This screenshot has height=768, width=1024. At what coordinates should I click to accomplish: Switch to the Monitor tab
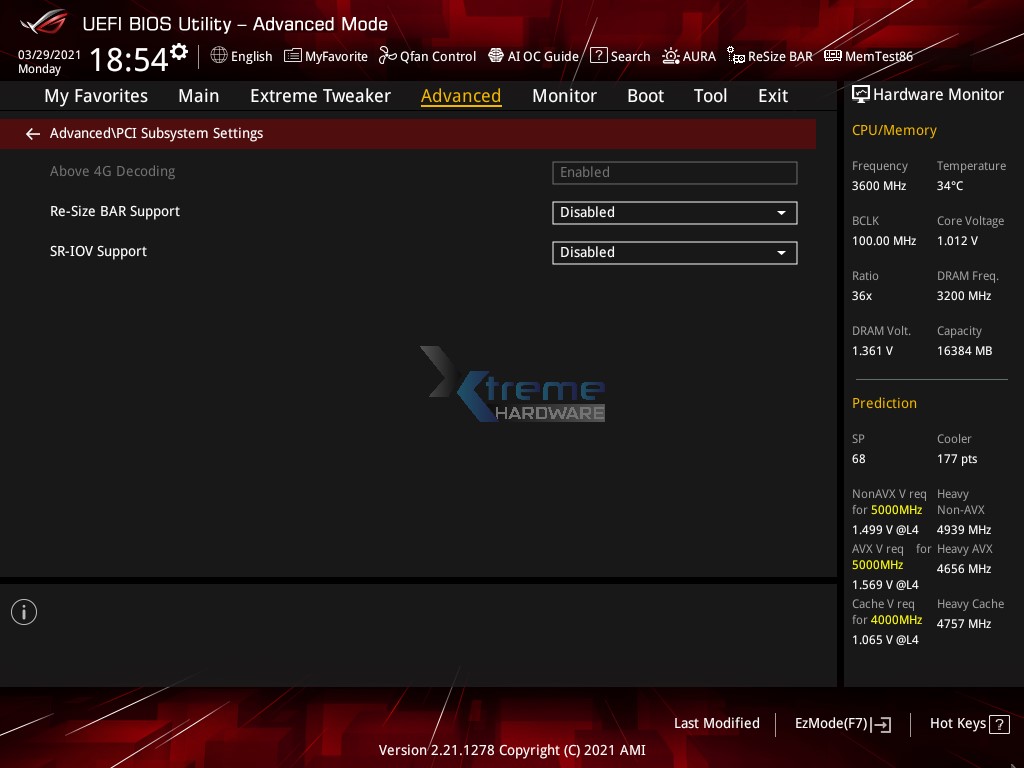click(564, 95)
